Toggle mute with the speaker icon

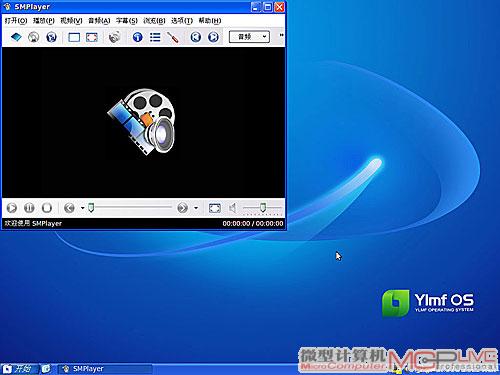233,208
